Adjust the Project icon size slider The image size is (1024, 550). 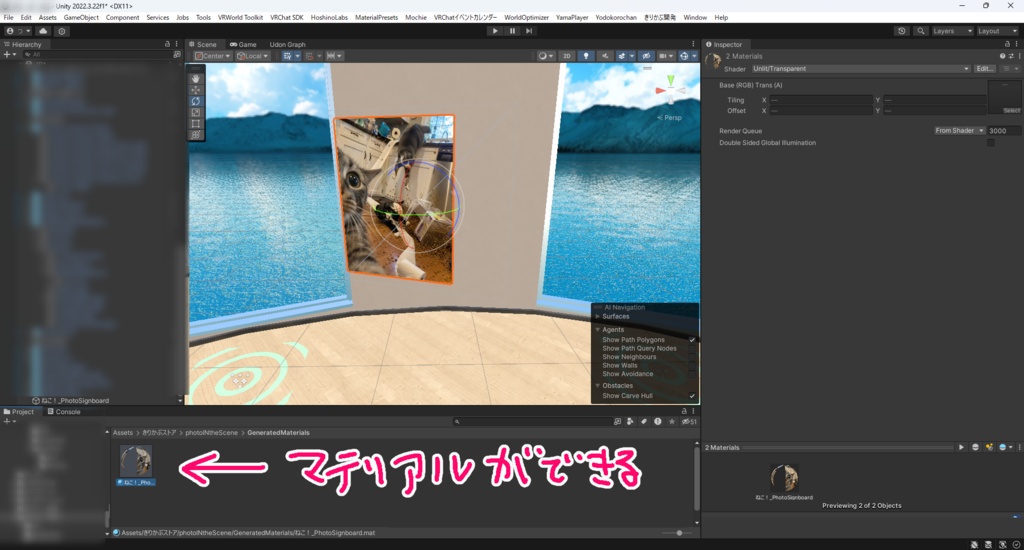point(679,533)
